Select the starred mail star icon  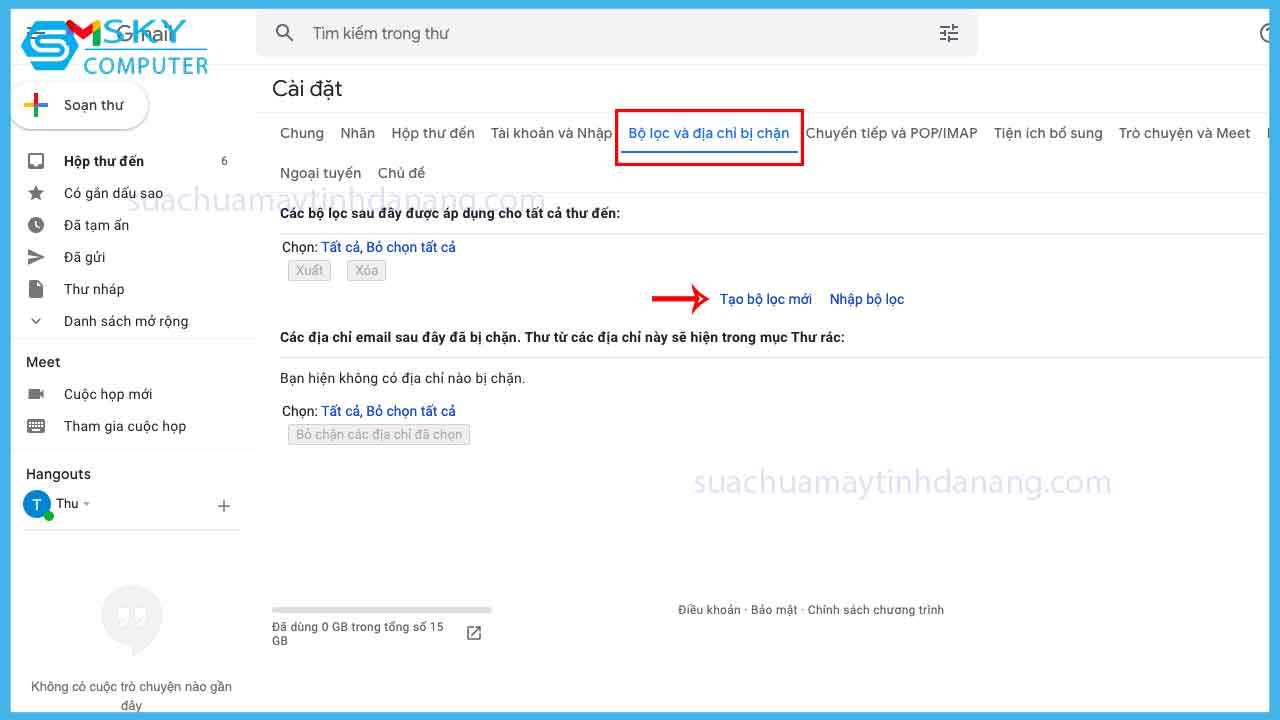pyautogui.click(x=37, y=193)
